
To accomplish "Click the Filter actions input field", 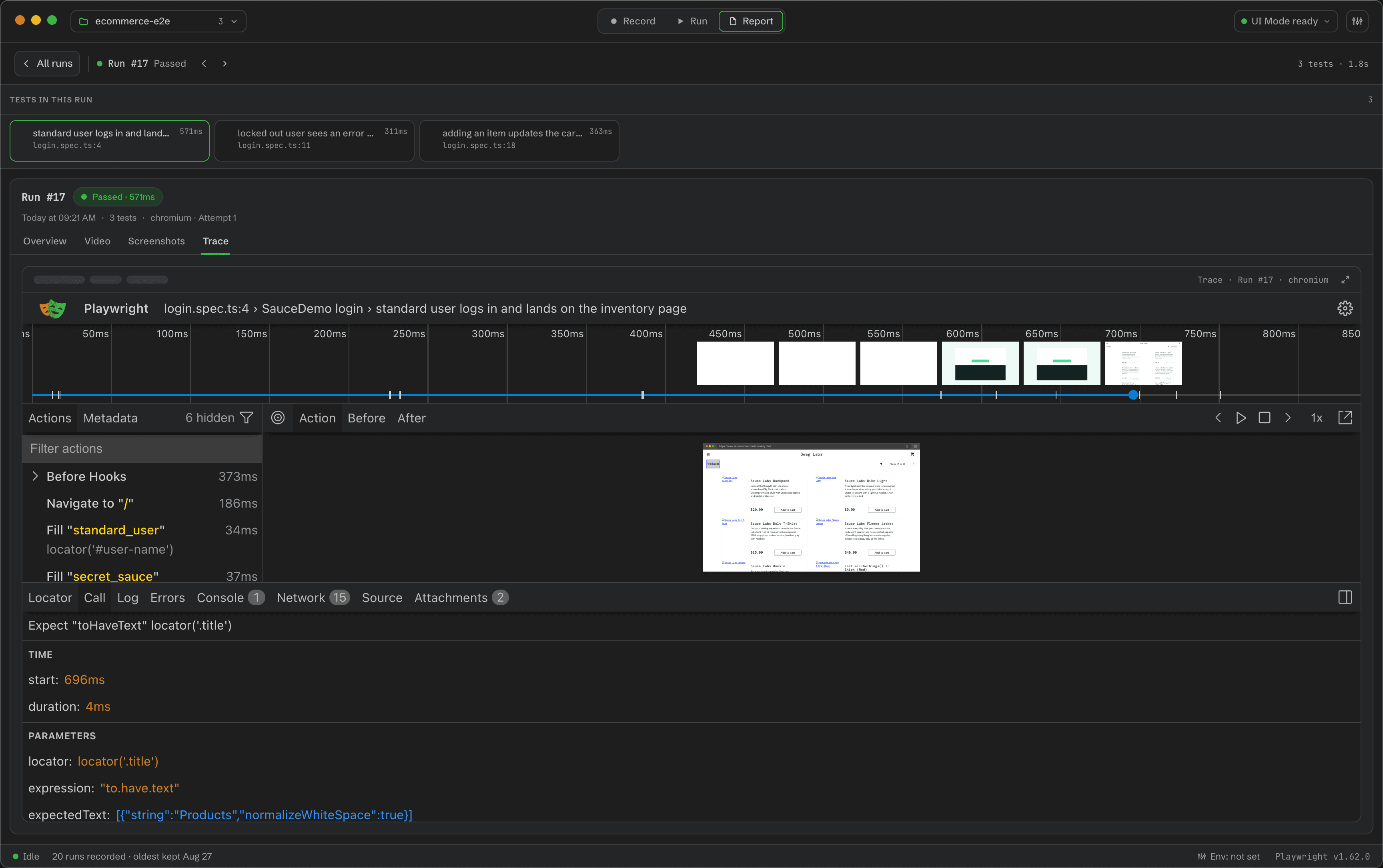I will point(142,448).
